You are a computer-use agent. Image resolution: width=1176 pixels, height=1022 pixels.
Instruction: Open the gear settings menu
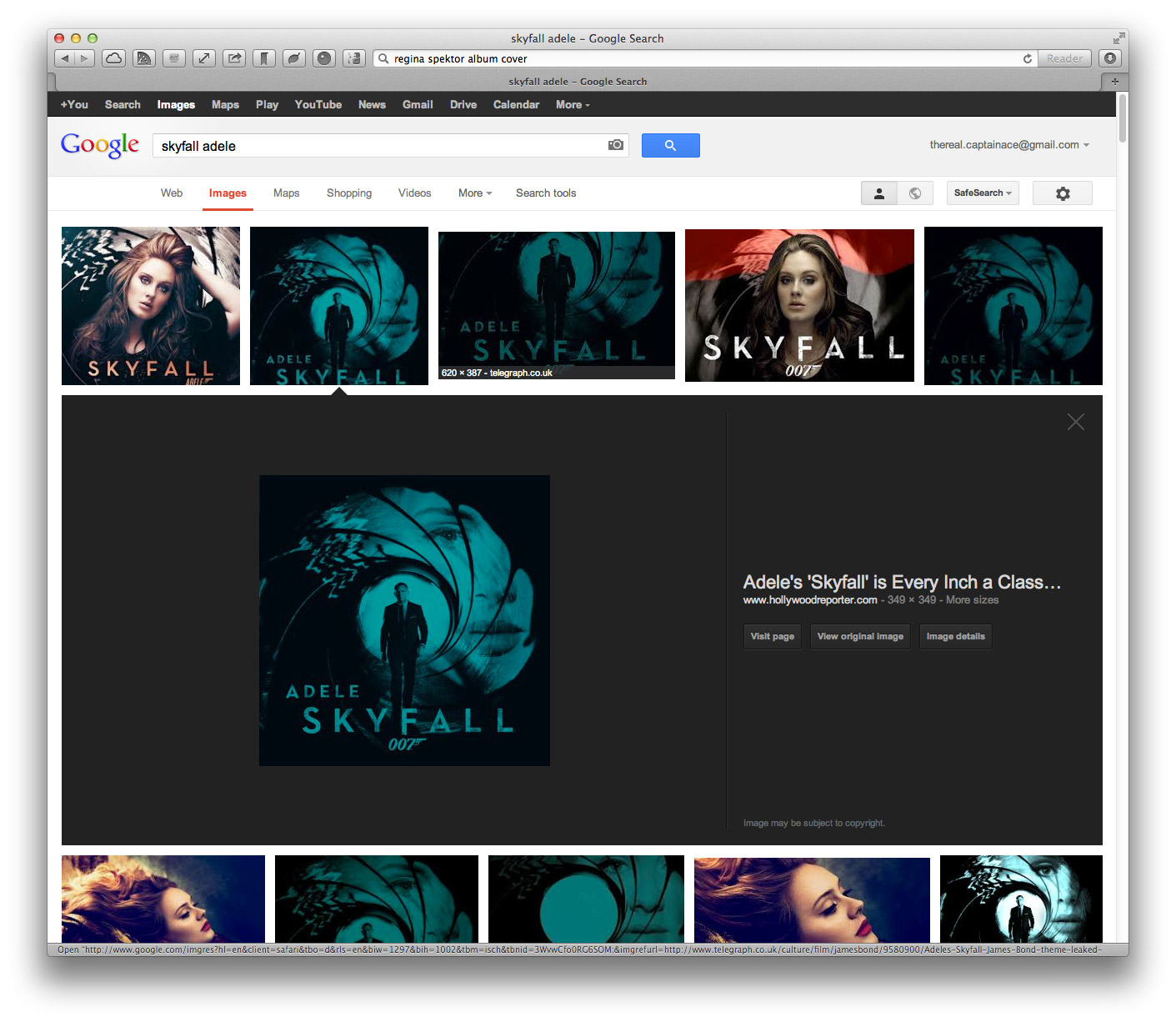tap(1063, 193)
